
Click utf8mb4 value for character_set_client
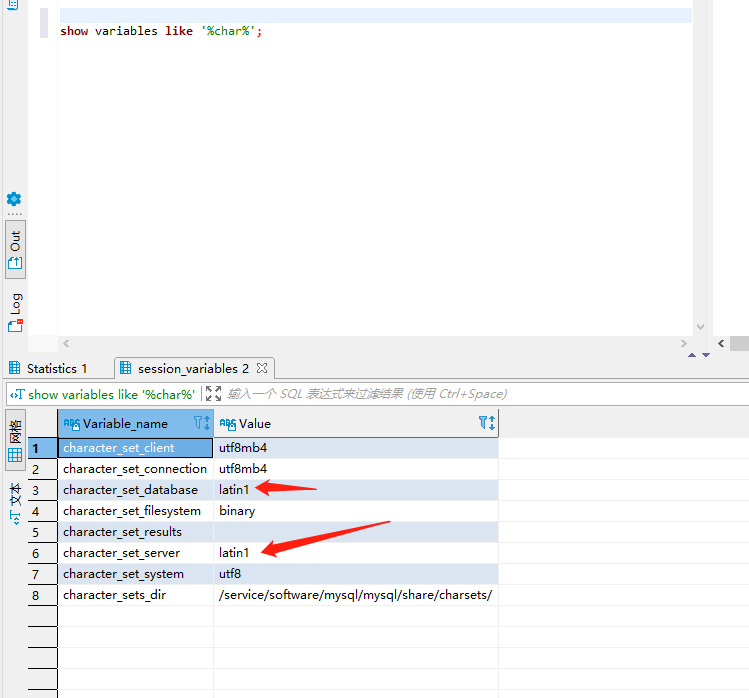coord(356,448)
